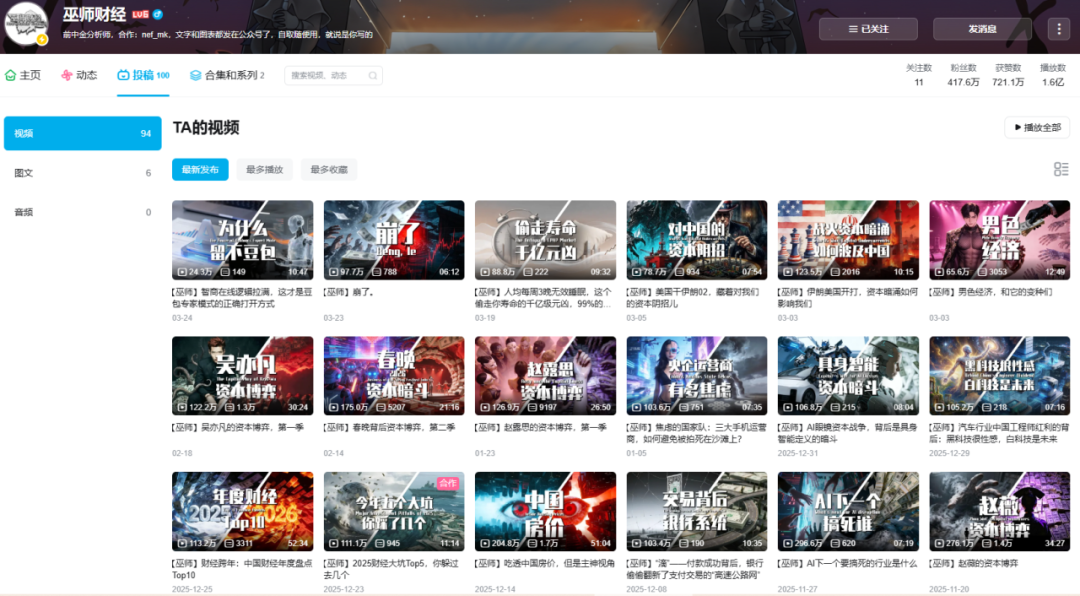This screenshot has height=596, width=1080.
Task: Switch to the 动态 feed tab
Action: coord(79,75)
